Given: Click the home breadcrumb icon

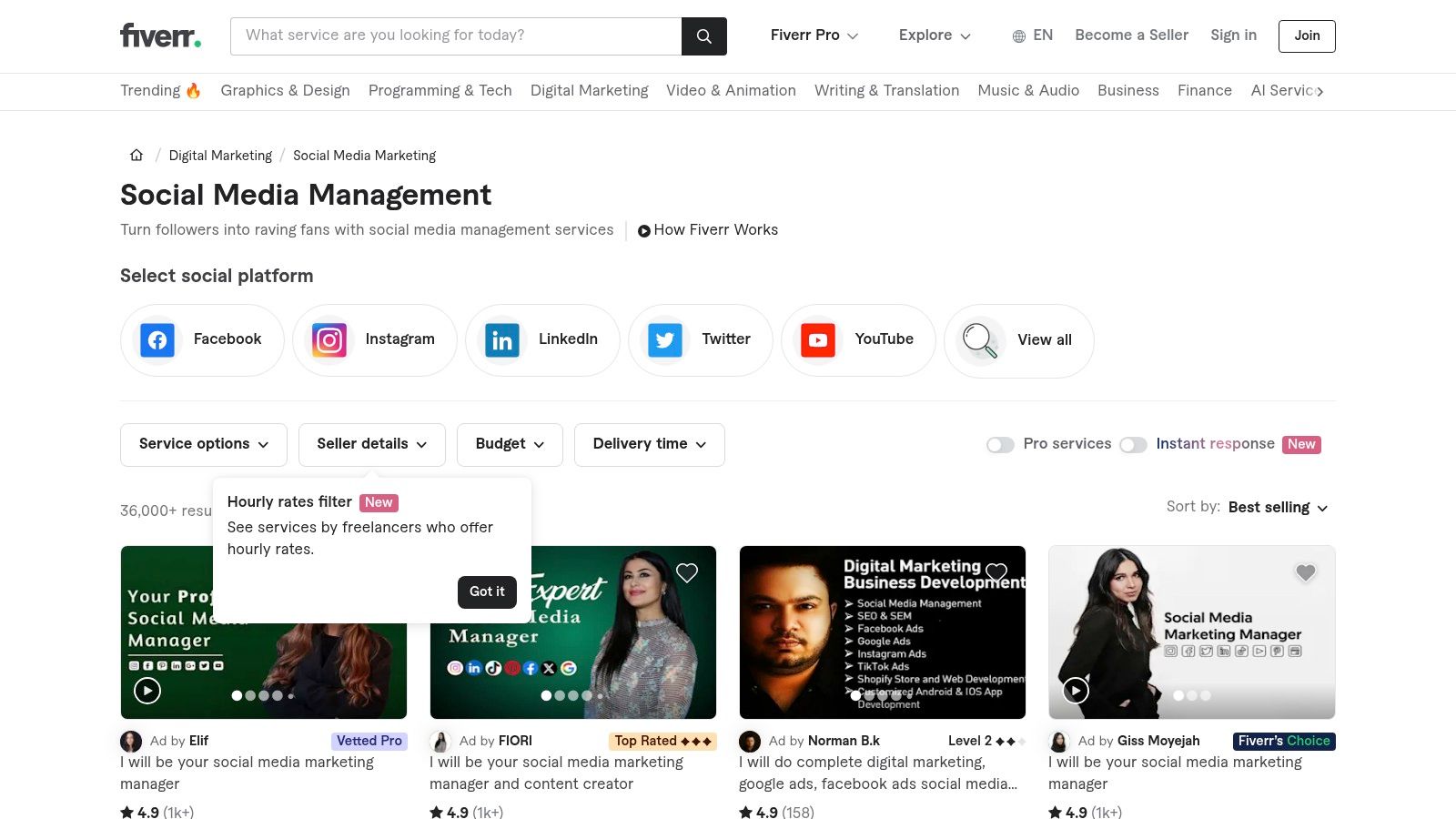Looking at the screenshot, I should tap(136, 155).
